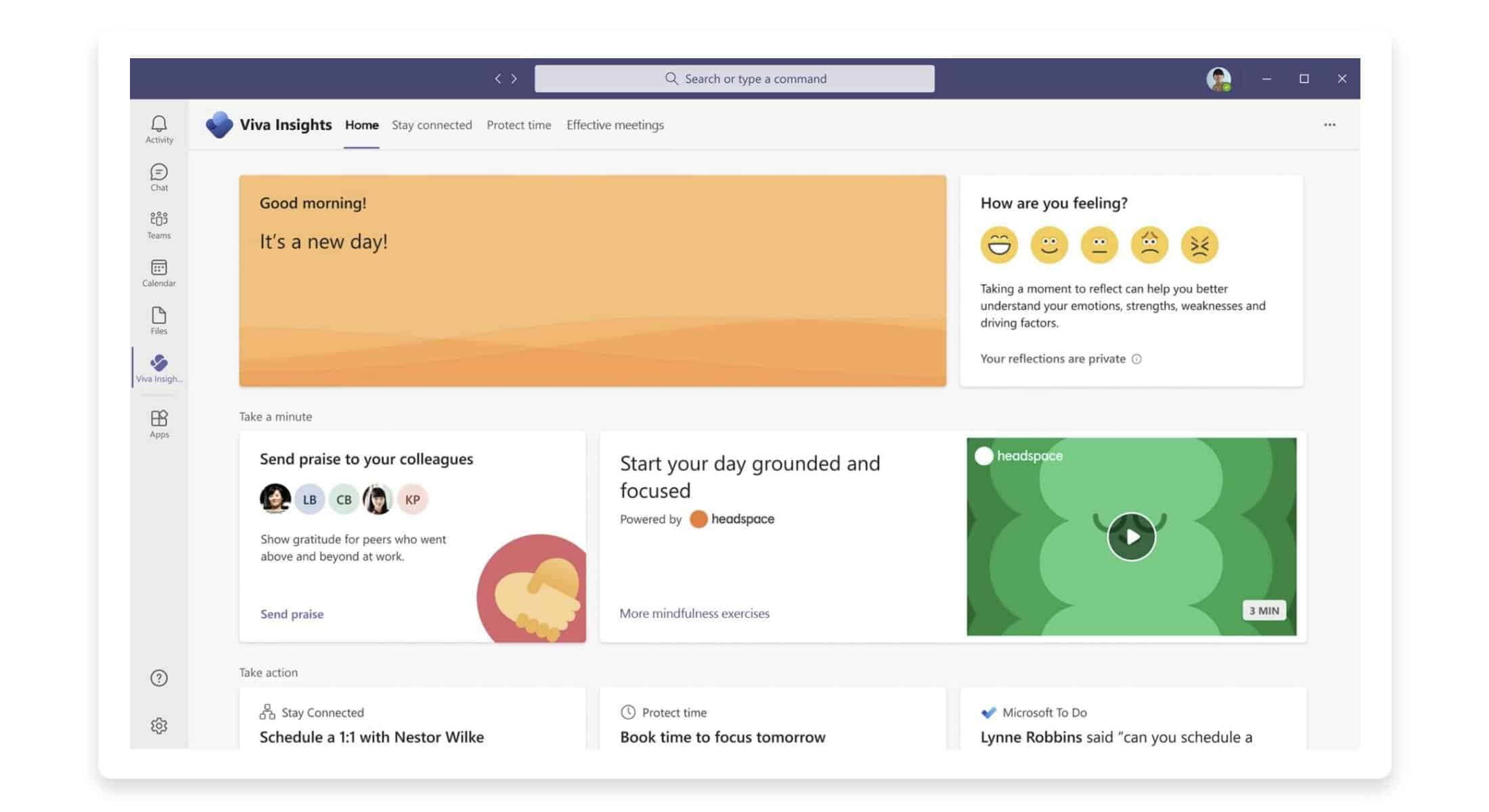Select the first colleague photo avatar

tap(275, 499)
